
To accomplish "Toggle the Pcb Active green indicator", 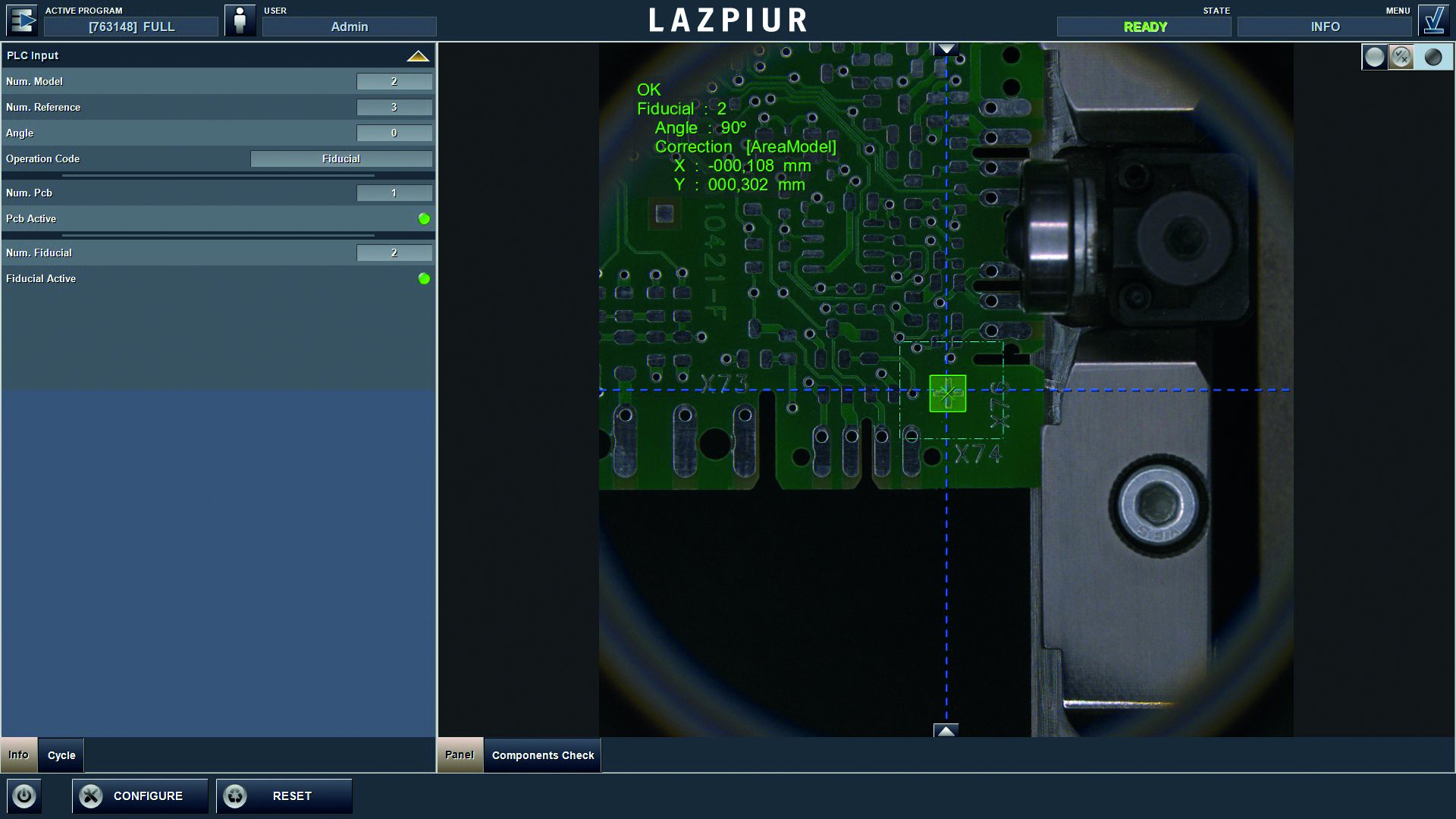I will click(424, 218).
